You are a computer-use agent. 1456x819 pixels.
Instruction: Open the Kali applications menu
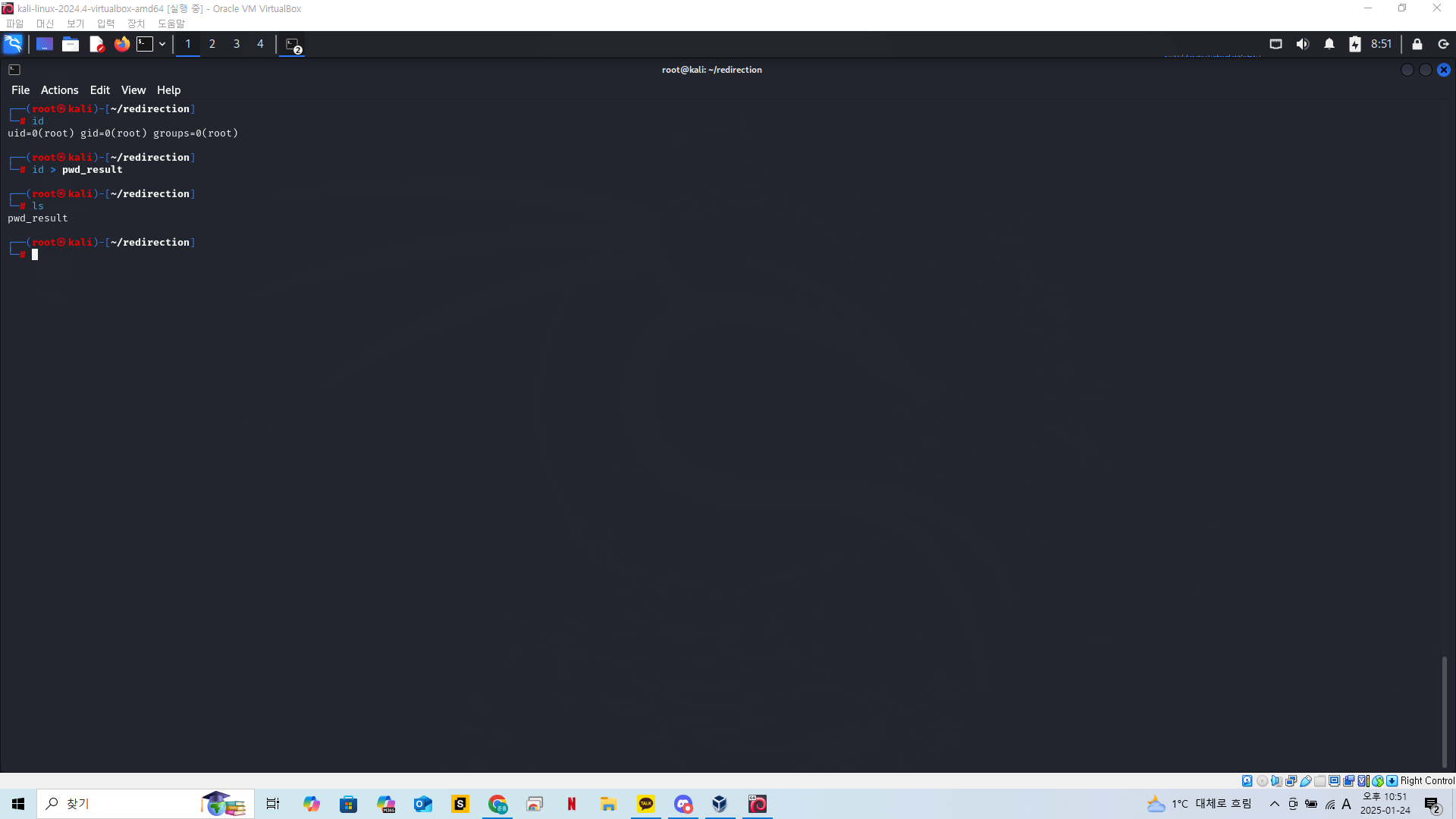(13, 44)
